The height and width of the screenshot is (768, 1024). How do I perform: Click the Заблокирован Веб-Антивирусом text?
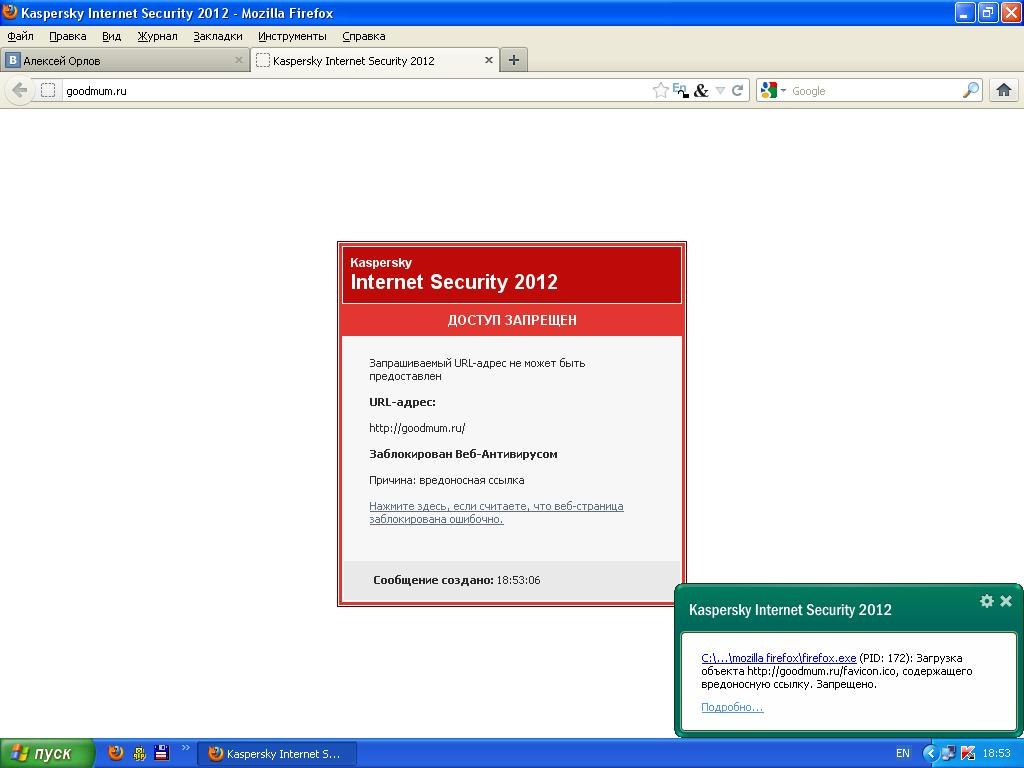click(463, 454)
